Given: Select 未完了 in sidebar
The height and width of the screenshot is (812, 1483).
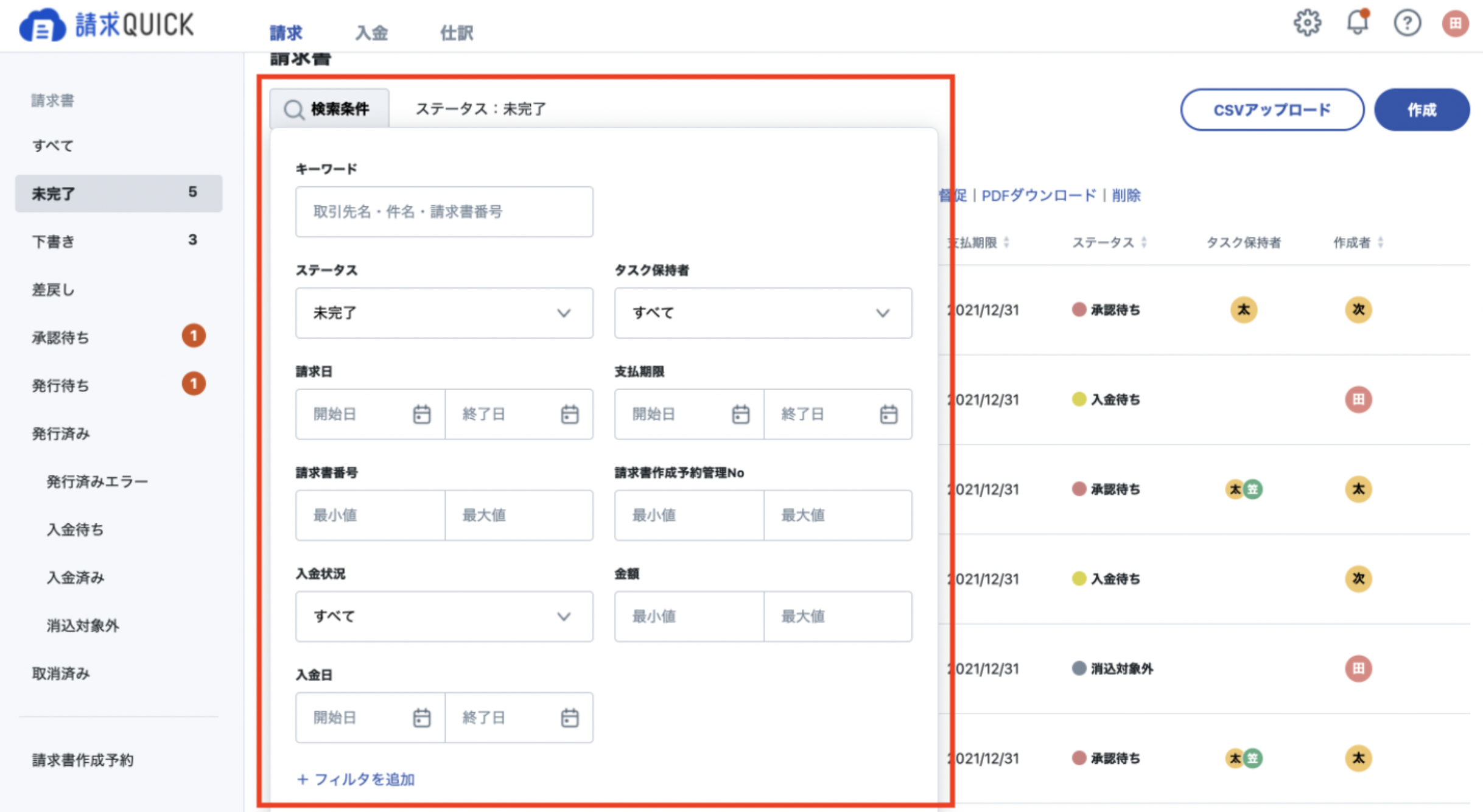Looking at the screenshot, I should point(119,194).
